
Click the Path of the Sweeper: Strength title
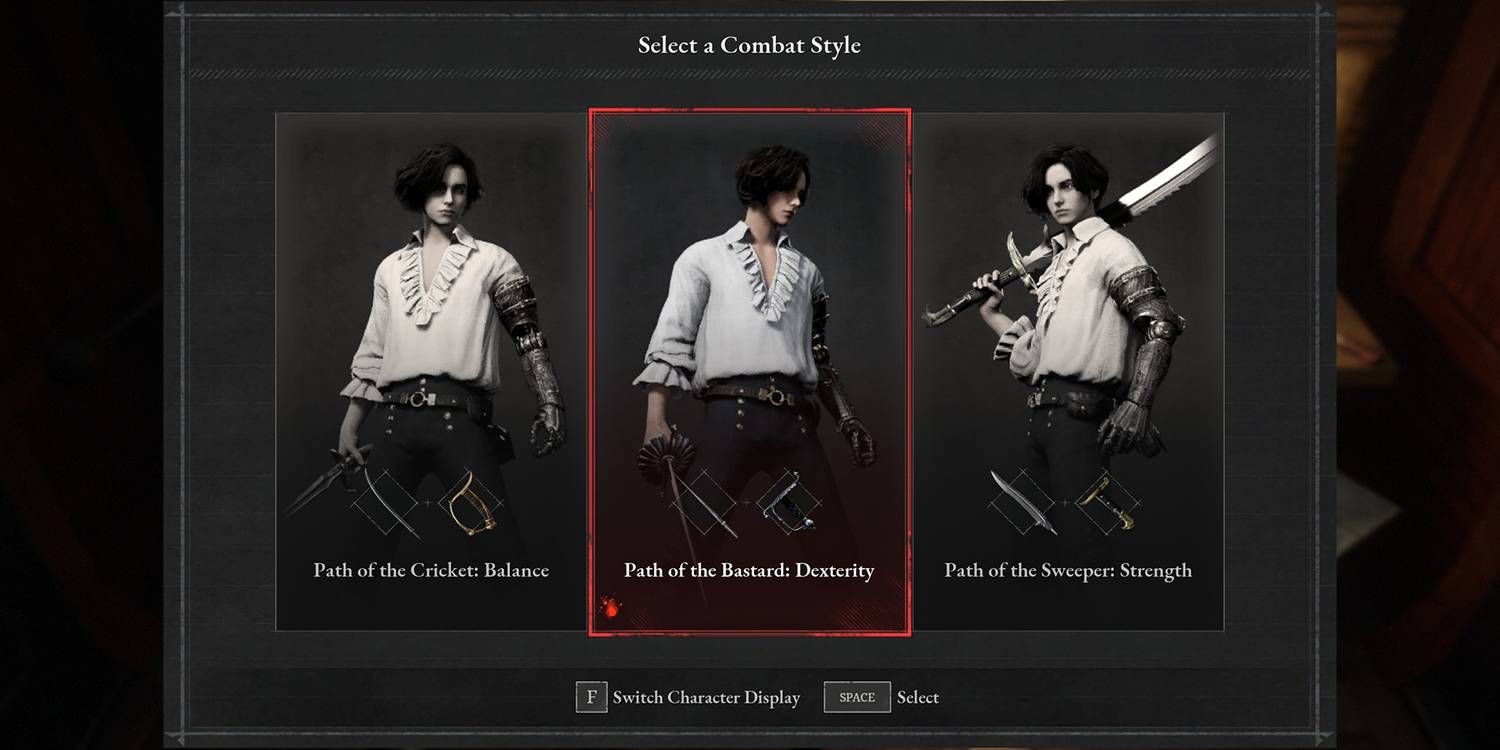[1068, 571]
